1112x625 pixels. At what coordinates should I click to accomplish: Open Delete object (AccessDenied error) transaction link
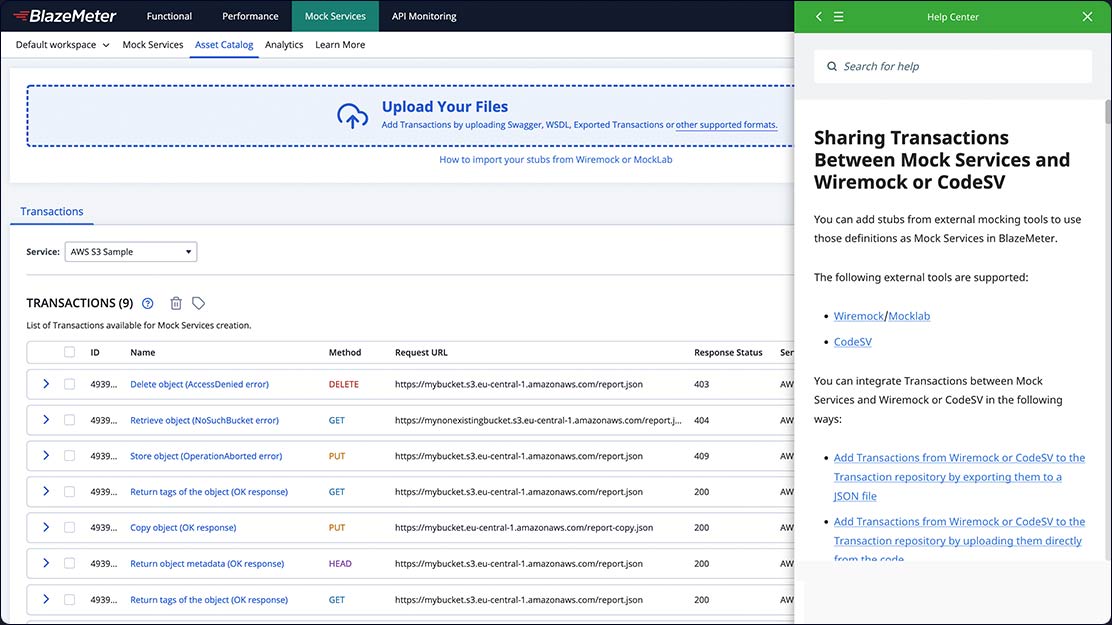199,384
